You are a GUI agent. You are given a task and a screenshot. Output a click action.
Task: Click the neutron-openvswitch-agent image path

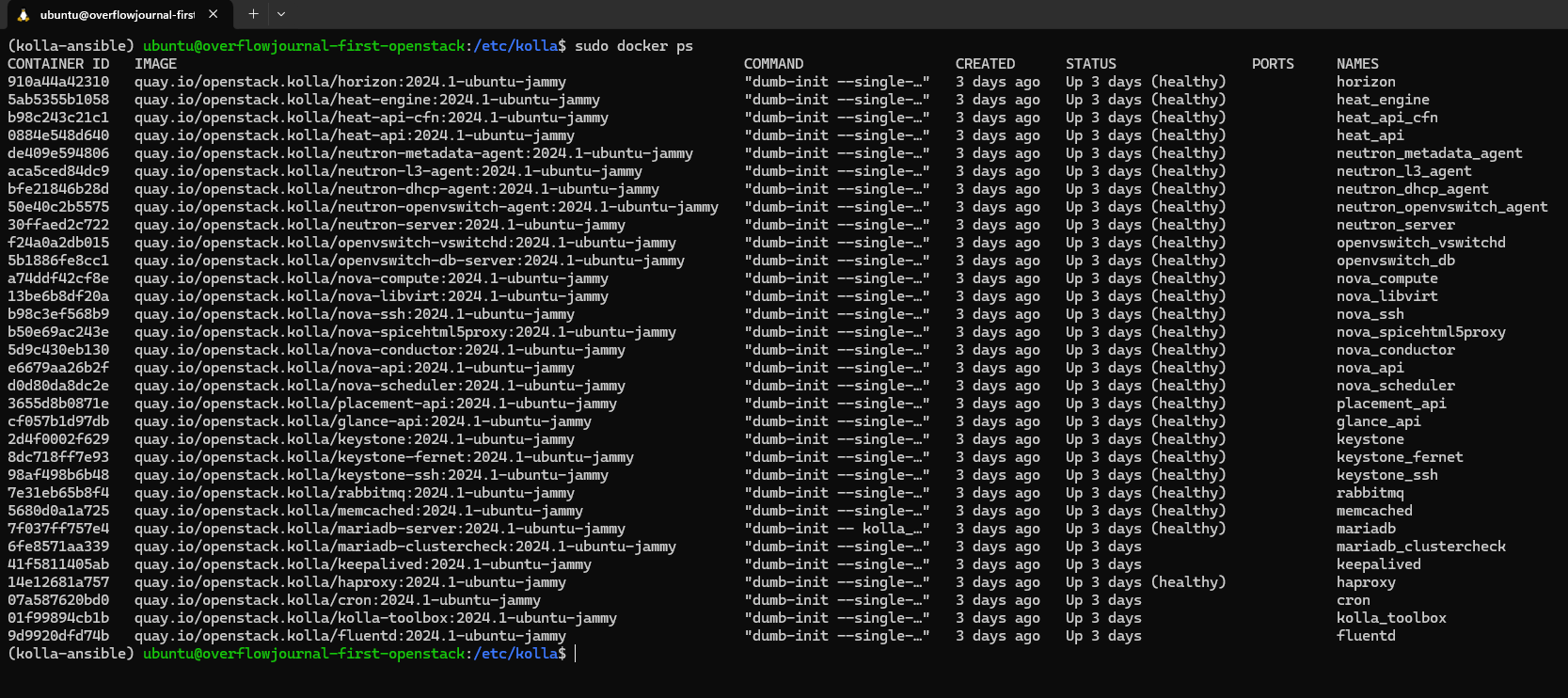[x=426, y=207]
